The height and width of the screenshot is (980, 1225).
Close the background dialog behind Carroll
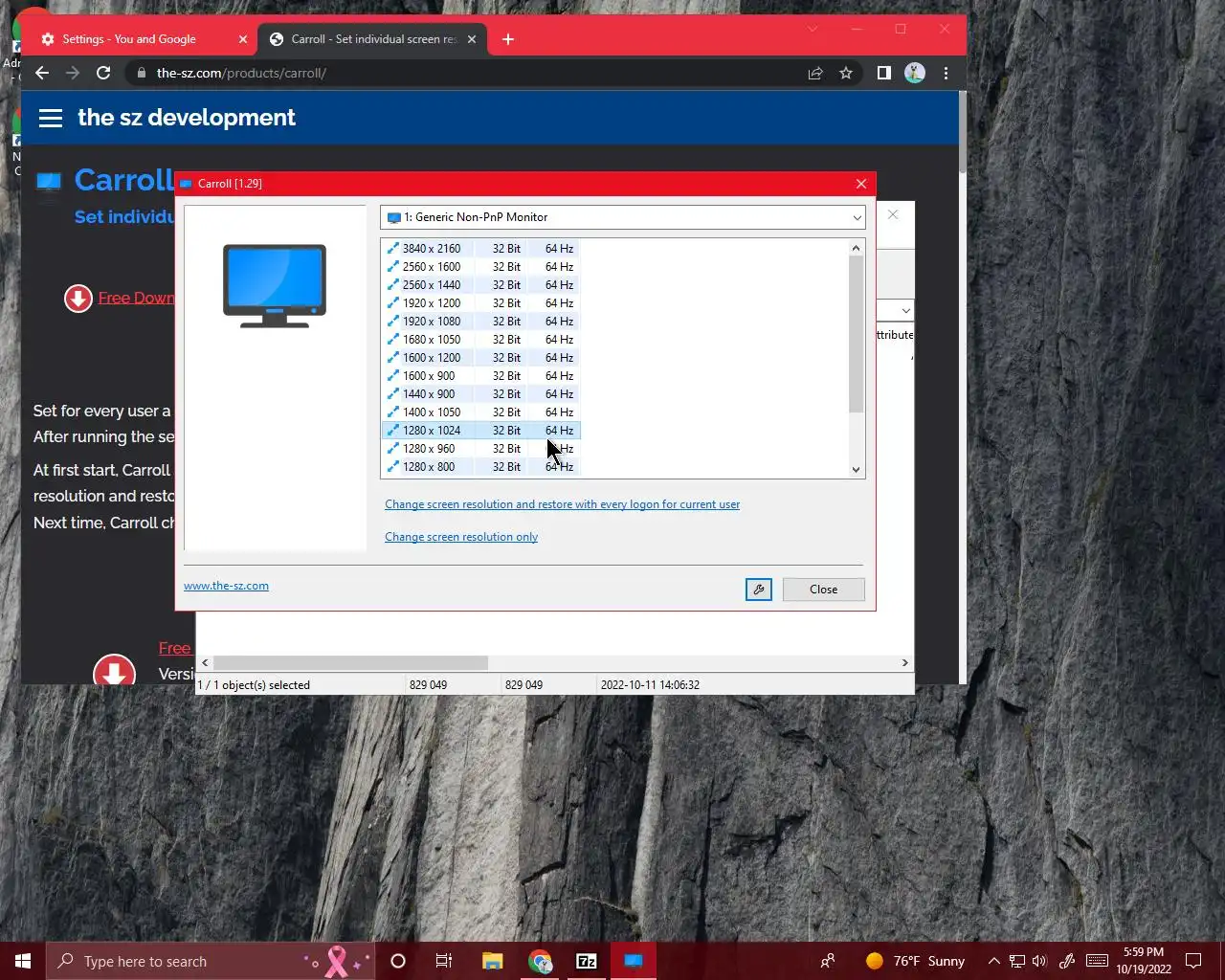click(x=893, y=214)
